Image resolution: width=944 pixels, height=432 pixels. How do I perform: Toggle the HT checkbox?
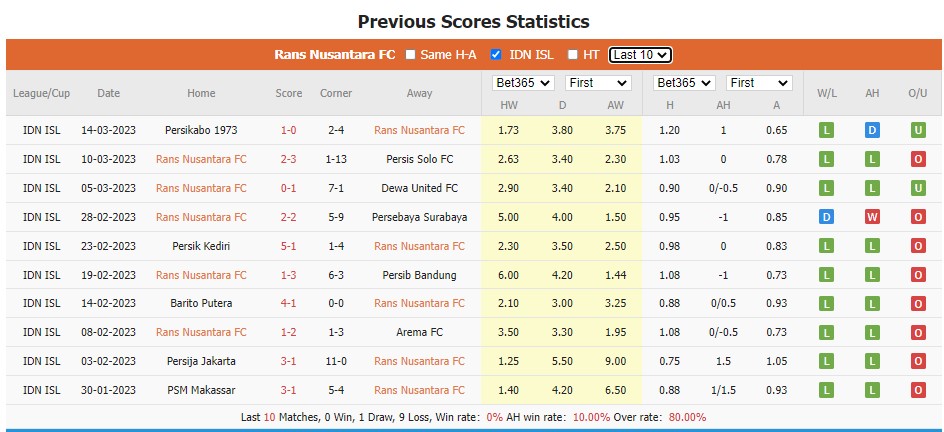click(573, 55)
